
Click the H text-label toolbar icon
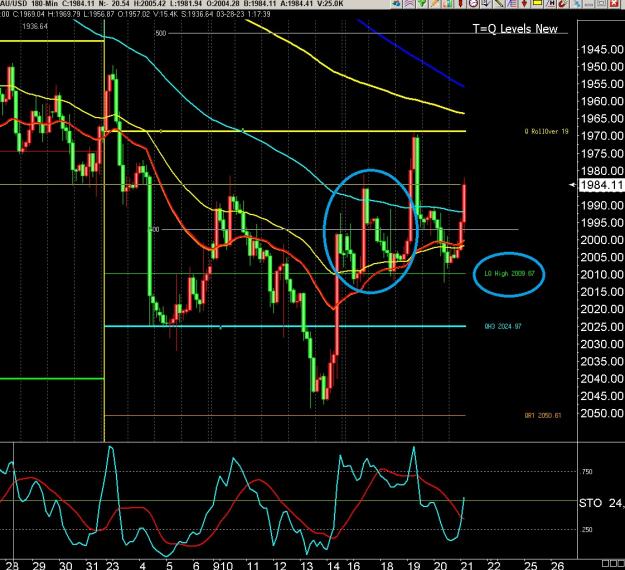point(550,4)
